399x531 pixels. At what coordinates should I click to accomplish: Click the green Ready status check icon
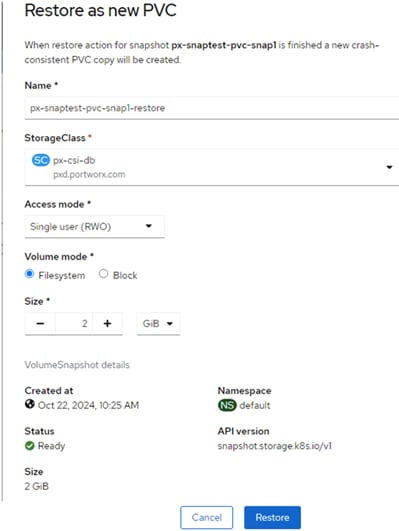(29, 446)
